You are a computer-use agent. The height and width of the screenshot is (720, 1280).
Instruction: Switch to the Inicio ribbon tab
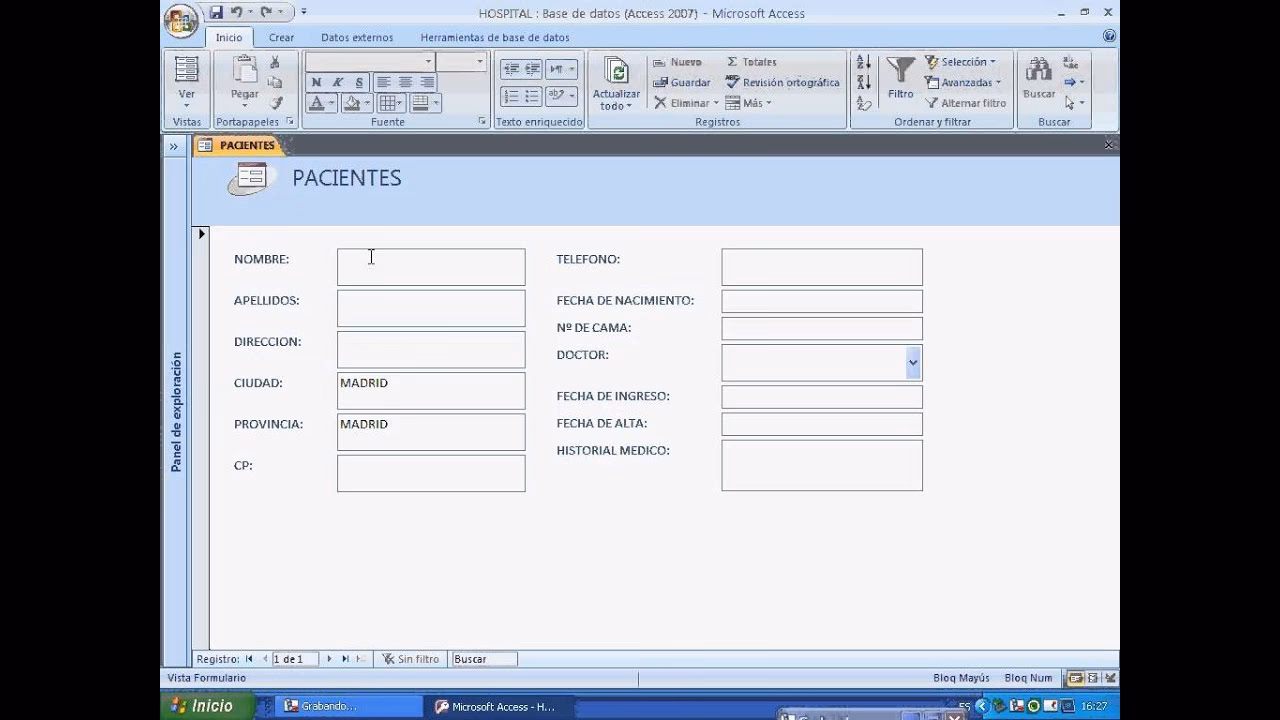pos(229,38)
